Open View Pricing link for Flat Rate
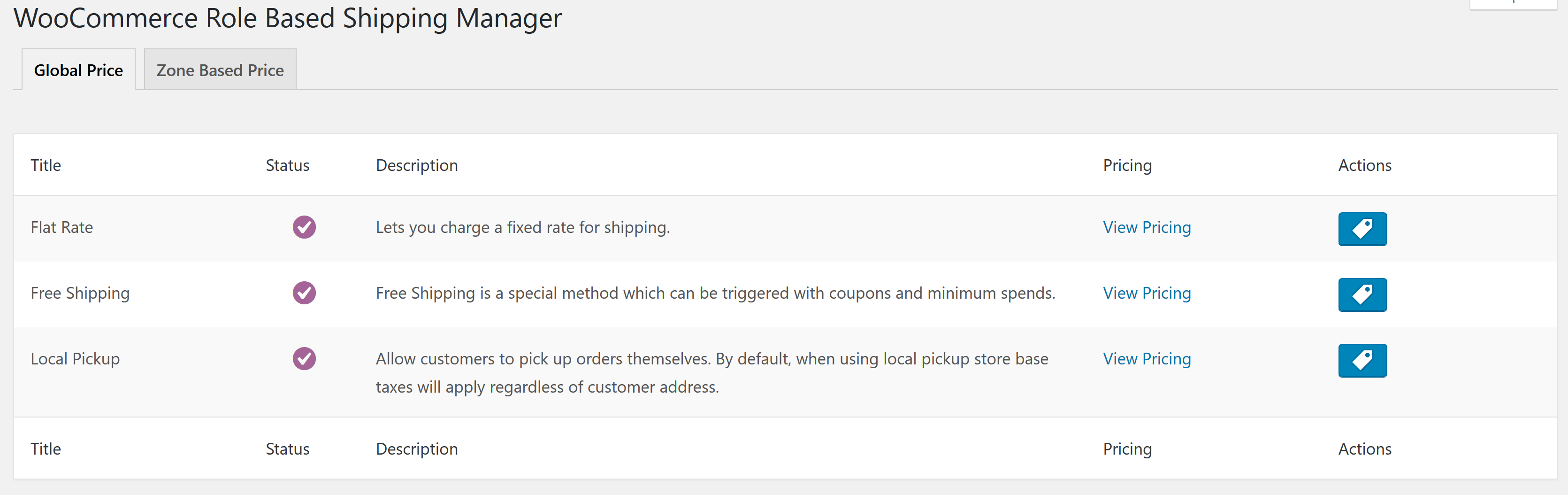 point(1146,227)
